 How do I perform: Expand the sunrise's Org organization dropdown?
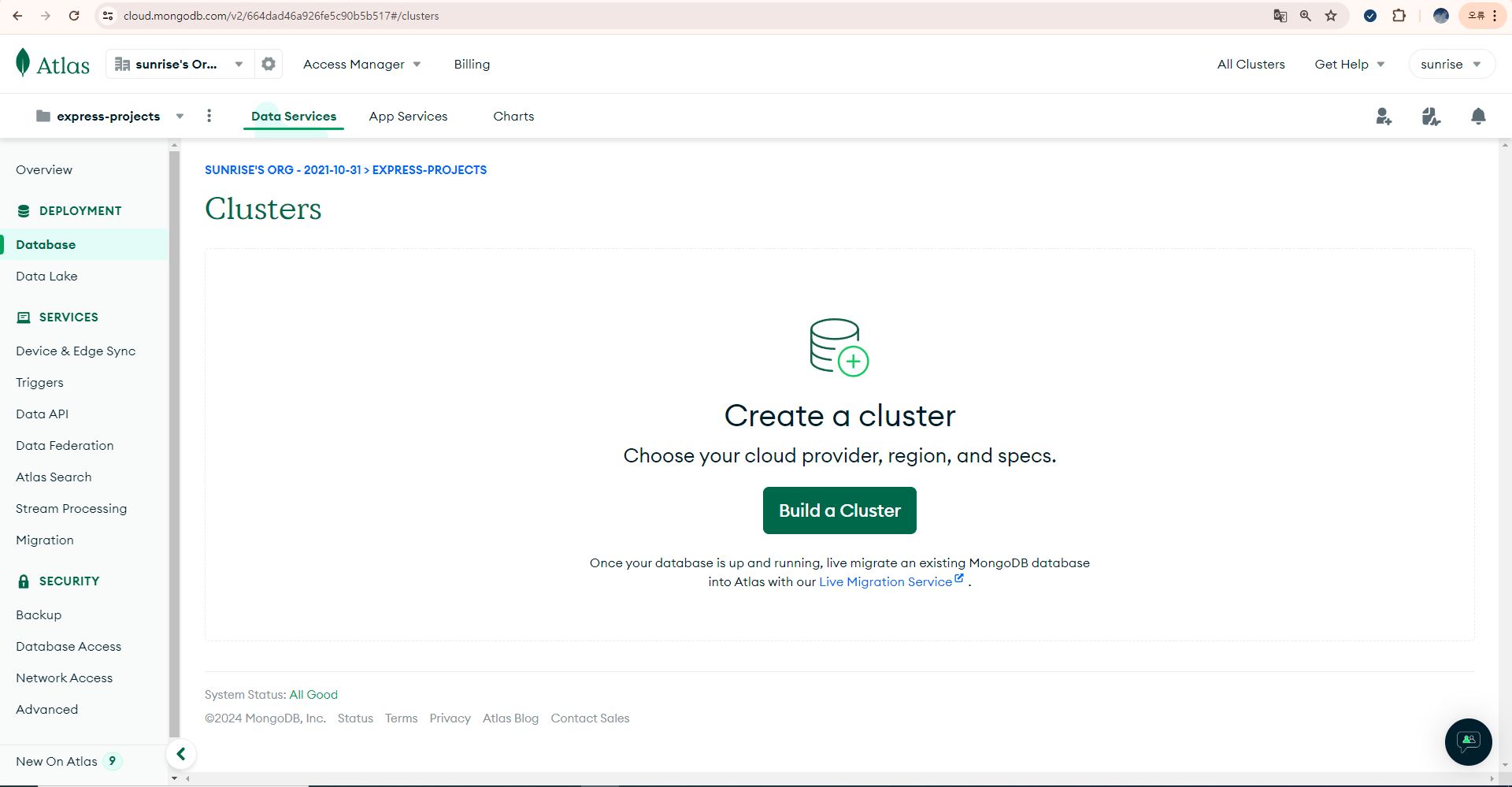coord(180,64)
